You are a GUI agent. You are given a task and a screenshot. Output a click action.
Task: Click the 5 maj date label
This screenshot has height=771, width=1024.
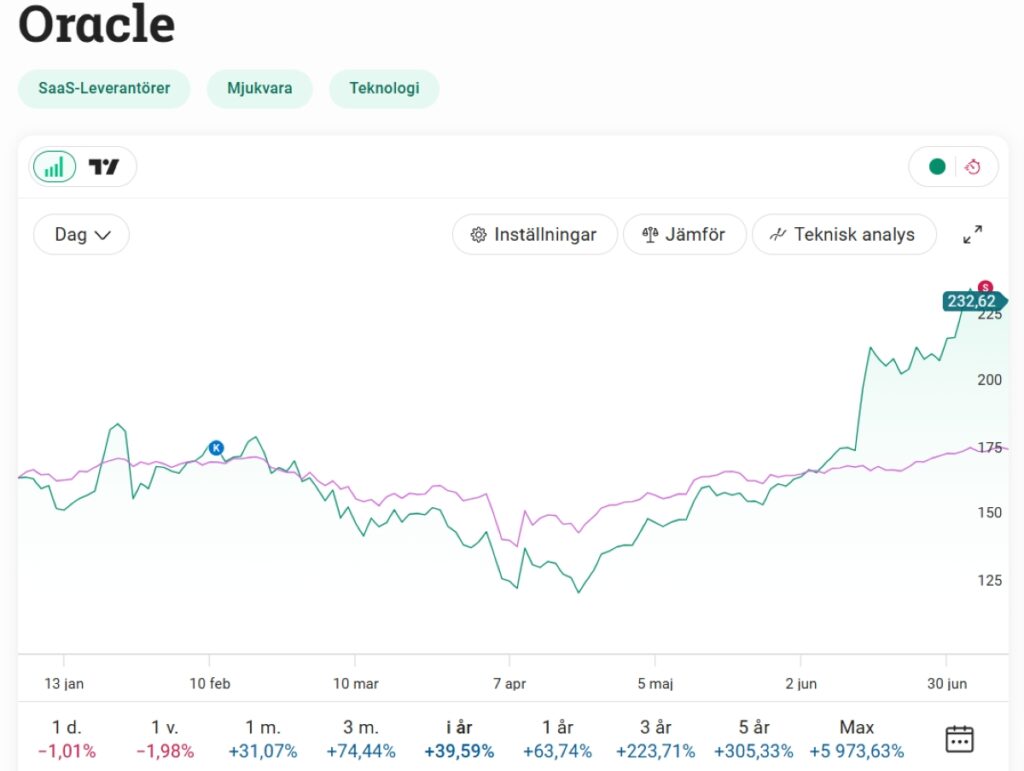[x=655, y=684]
